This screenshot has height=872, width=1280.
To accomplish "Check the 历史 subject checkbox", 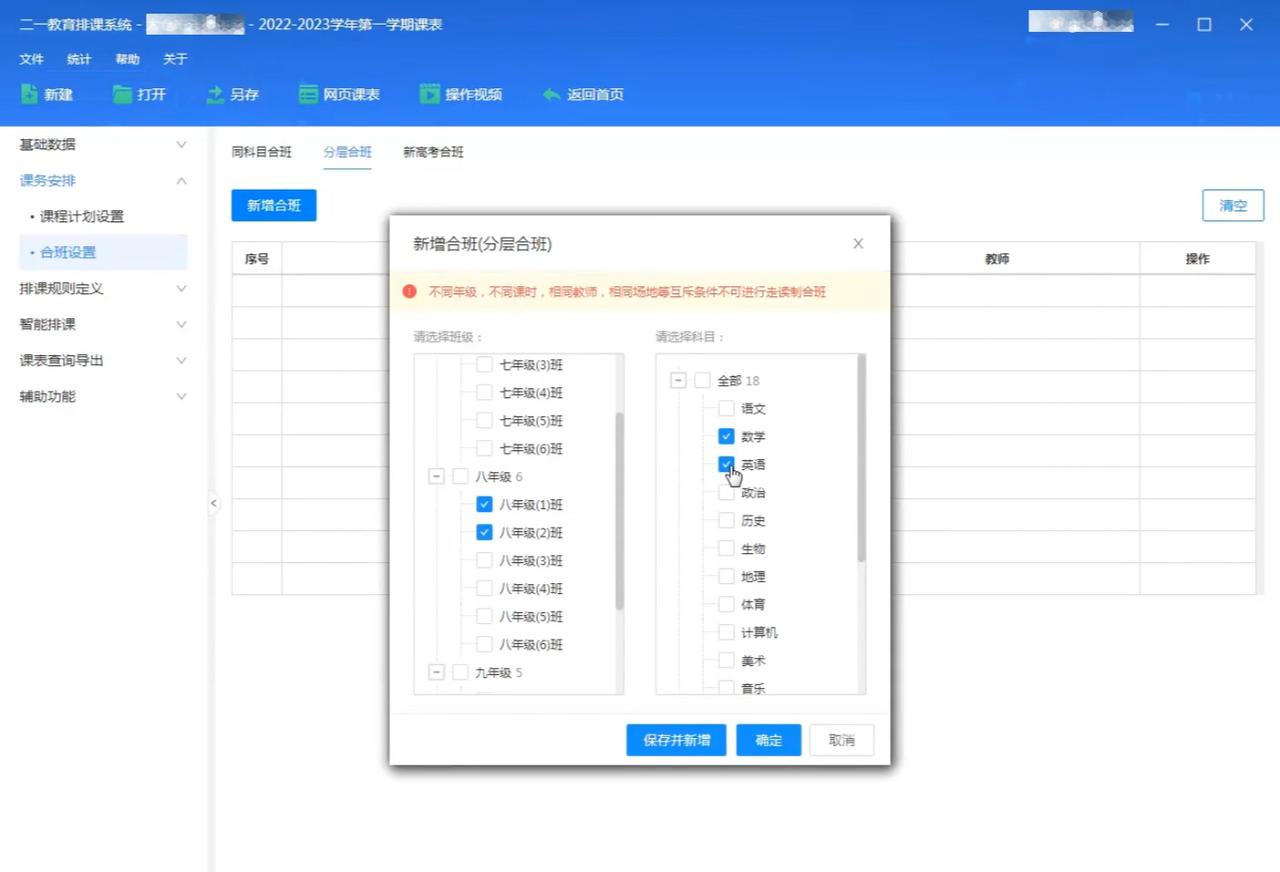I will pyautogui.click(x=726, y=521).
